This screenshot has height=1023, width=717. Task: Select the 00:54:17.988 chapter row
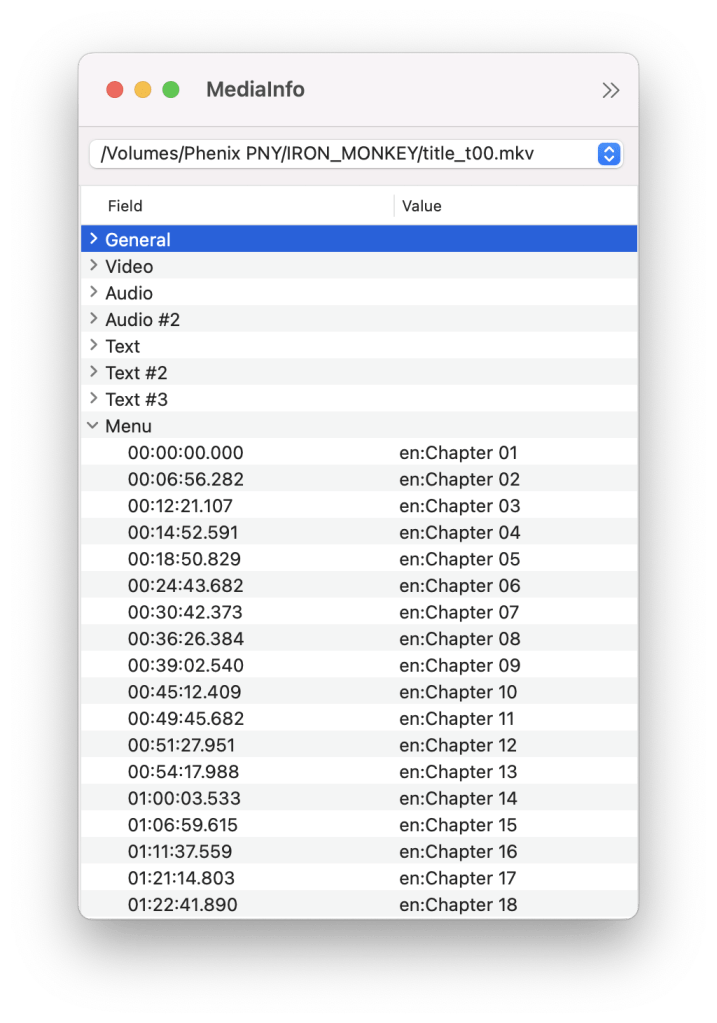pos(183,772)
